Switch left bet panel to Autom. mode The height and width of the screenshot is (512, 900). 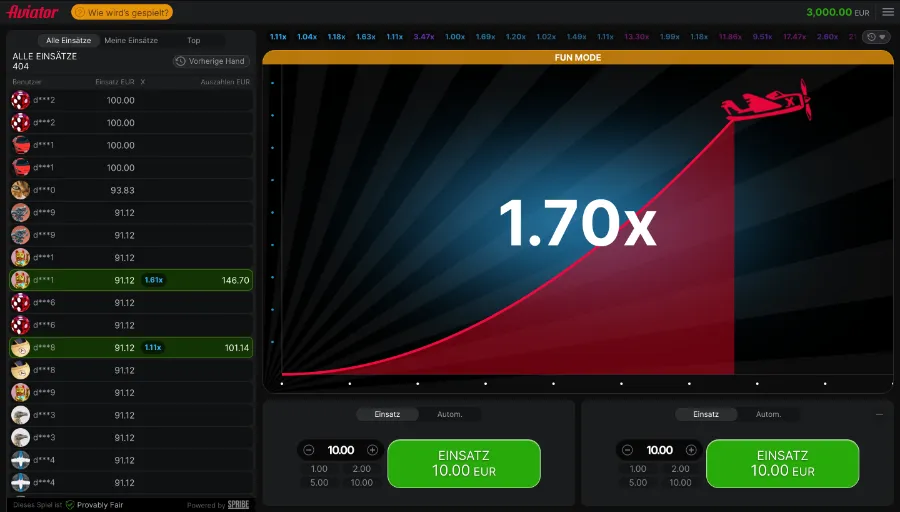[x=449, y=414]
